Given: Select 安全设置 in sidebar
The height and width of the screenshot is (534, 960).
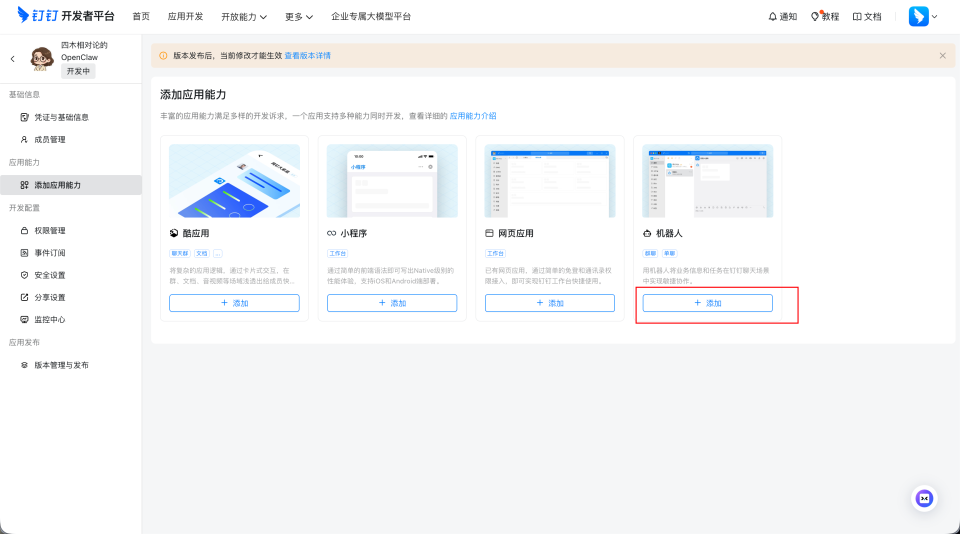Looking at the screenshot, I should tap(71, 275).
